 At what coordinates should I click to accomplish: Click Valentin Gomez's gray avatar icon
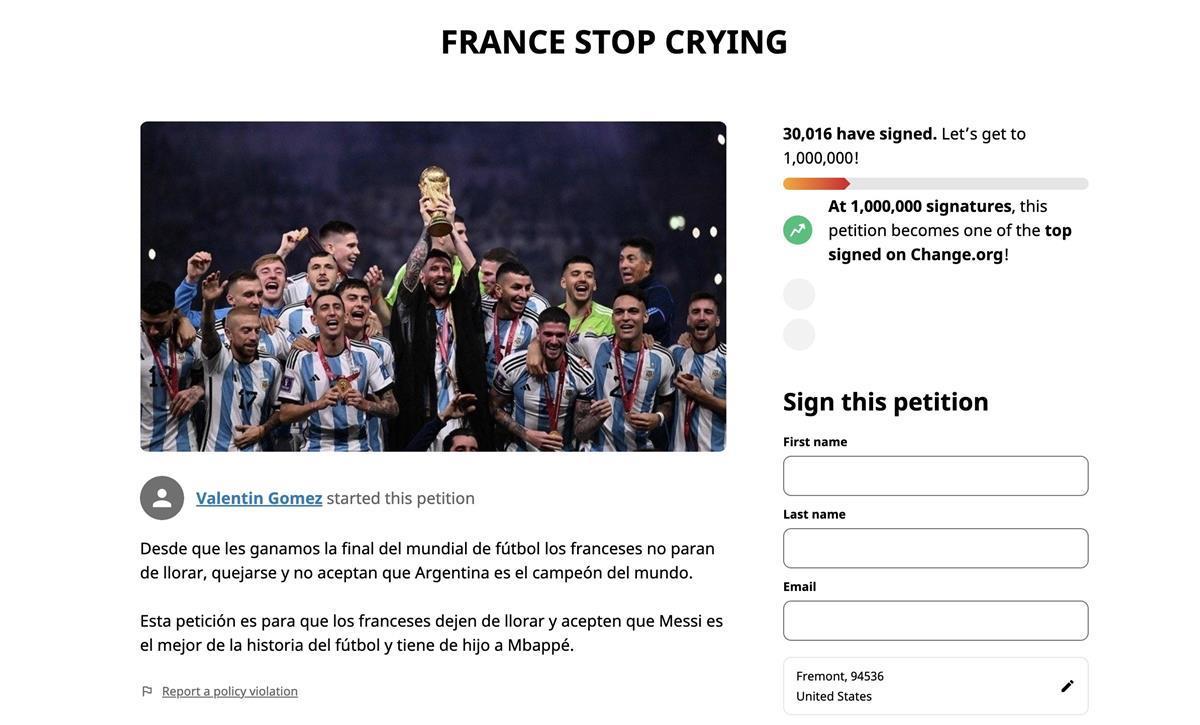pyautogui.click(x=162, y=498)
